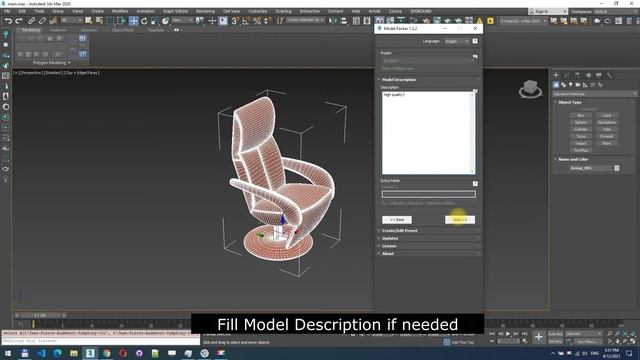640x360 pixels.
Task: Click the Rectangular Selection Region icon
Action: [x=111, y=21]
